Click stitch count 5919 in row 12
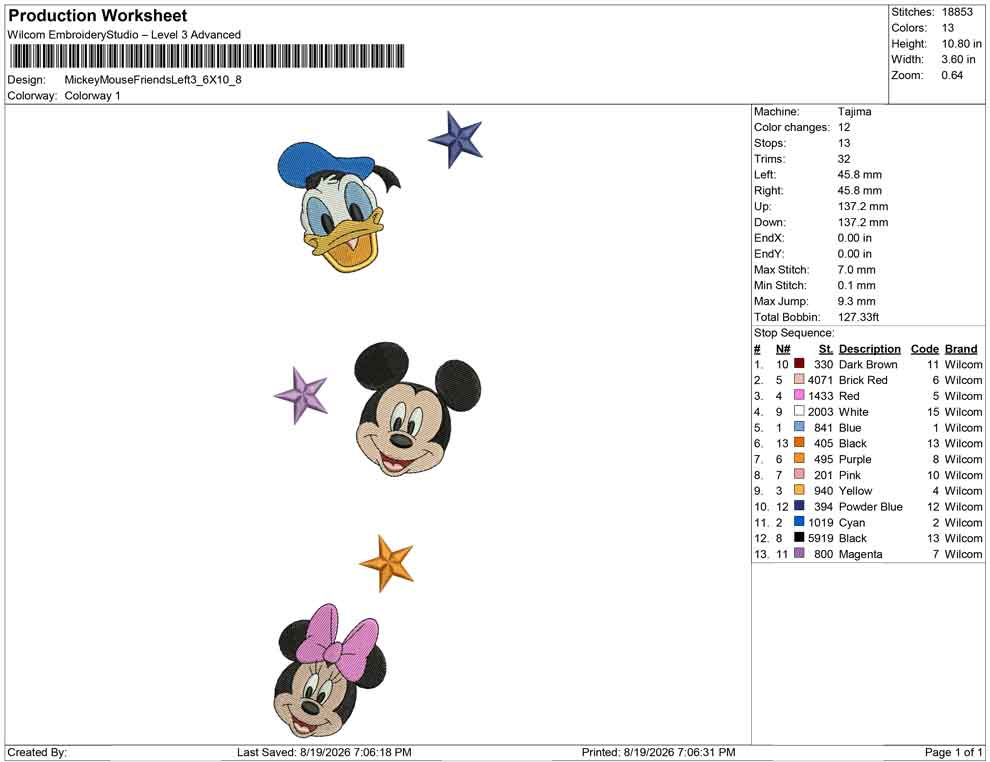The height and width of the screenshot is (762, 990). coord(820,538)
